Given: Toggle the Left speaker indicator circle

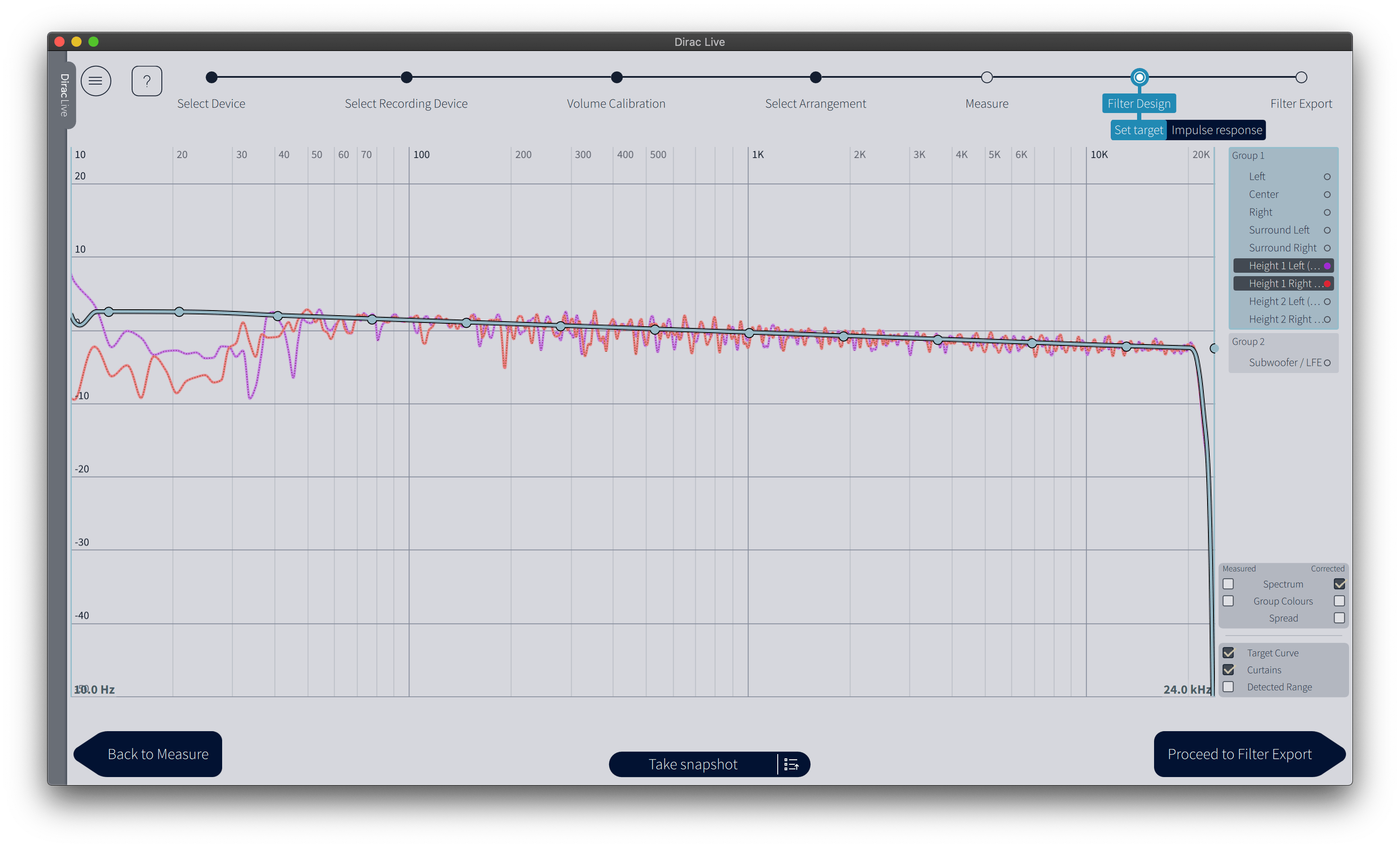Looking at the screenshot, I should tap(1327, 177).
